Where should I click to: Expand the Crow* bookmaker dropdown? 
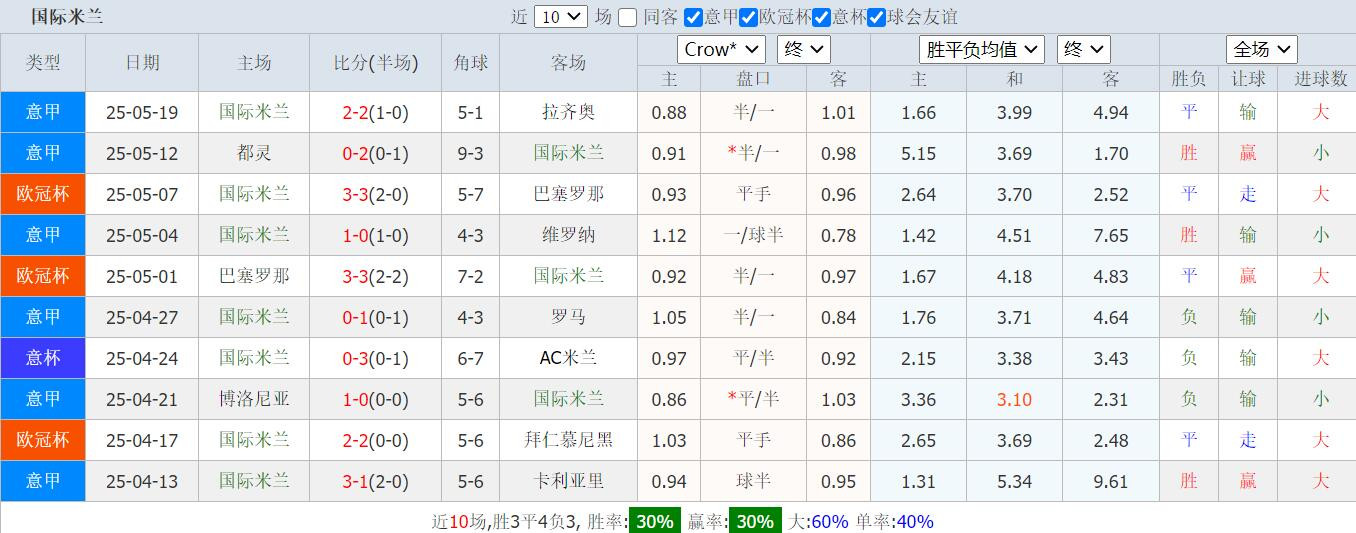coord(722,49)
